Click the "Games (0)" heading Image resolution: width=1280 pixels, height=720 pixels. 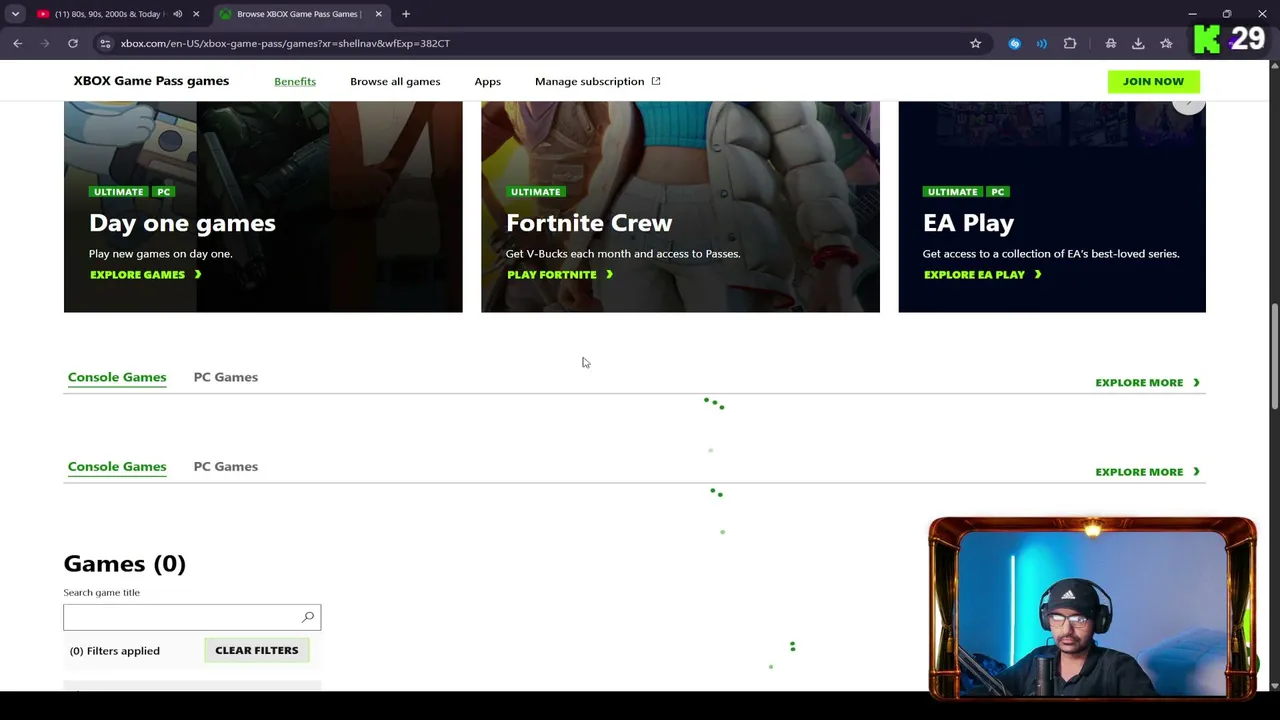click(125, 563)
